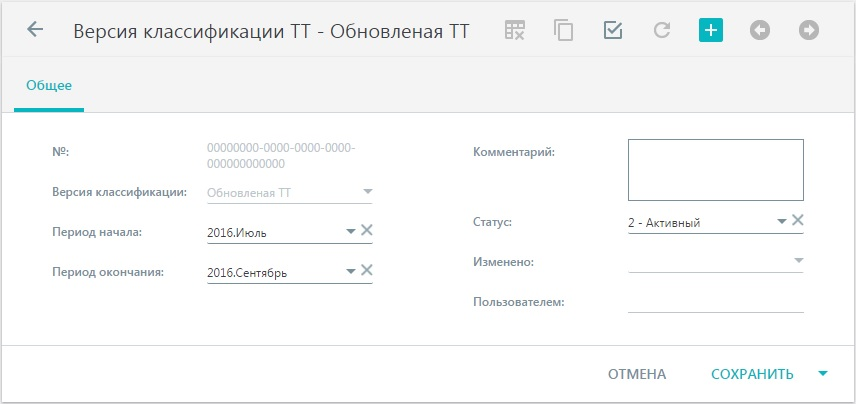Click into the Комментарий text box
This screenshot has height=404, width=856.
coord(716,170)
